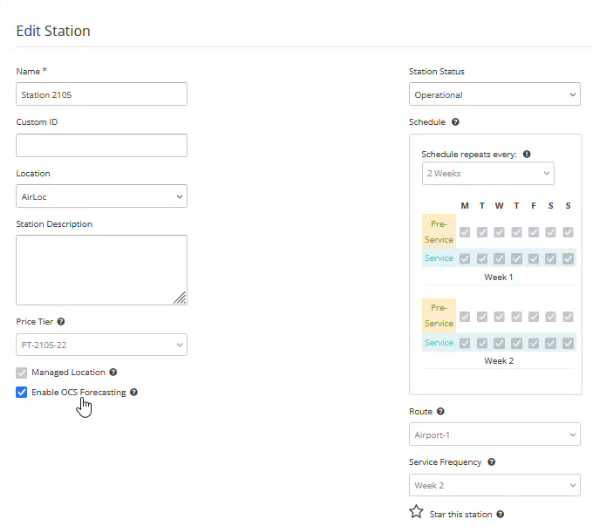Click the Schedule help question icon
This screenshot has height=532, width=592.
tap(455, 122)
